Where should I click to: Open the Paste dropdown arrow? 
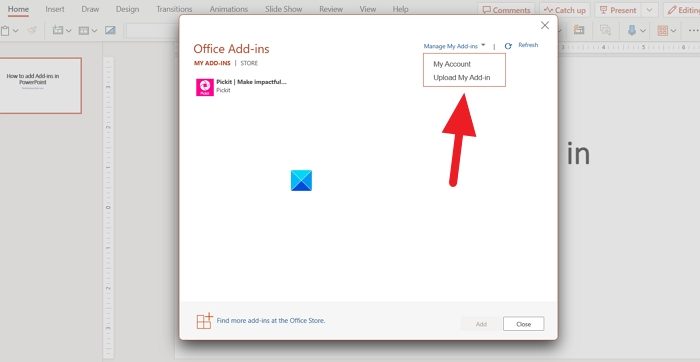click(16, 31)
